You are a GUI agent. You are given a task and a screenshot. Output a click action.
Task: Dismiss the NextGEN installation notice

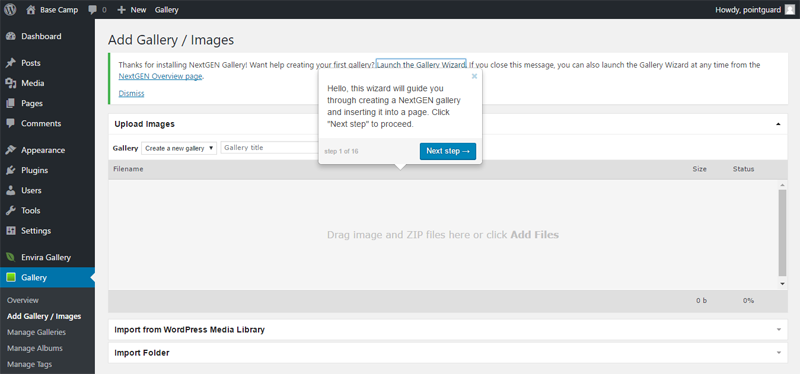(131, 93)
